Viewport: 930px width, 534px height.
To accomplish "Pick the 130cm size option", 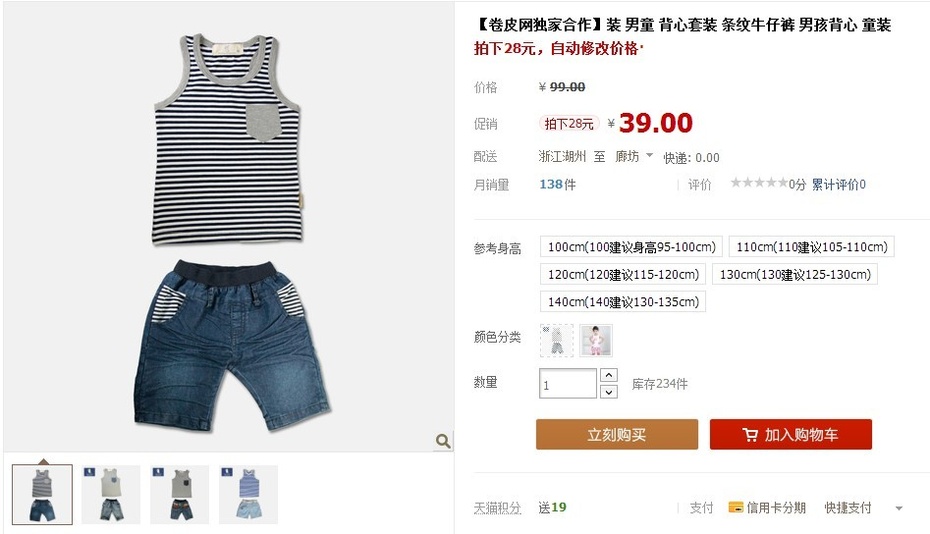I will point(795,274).
